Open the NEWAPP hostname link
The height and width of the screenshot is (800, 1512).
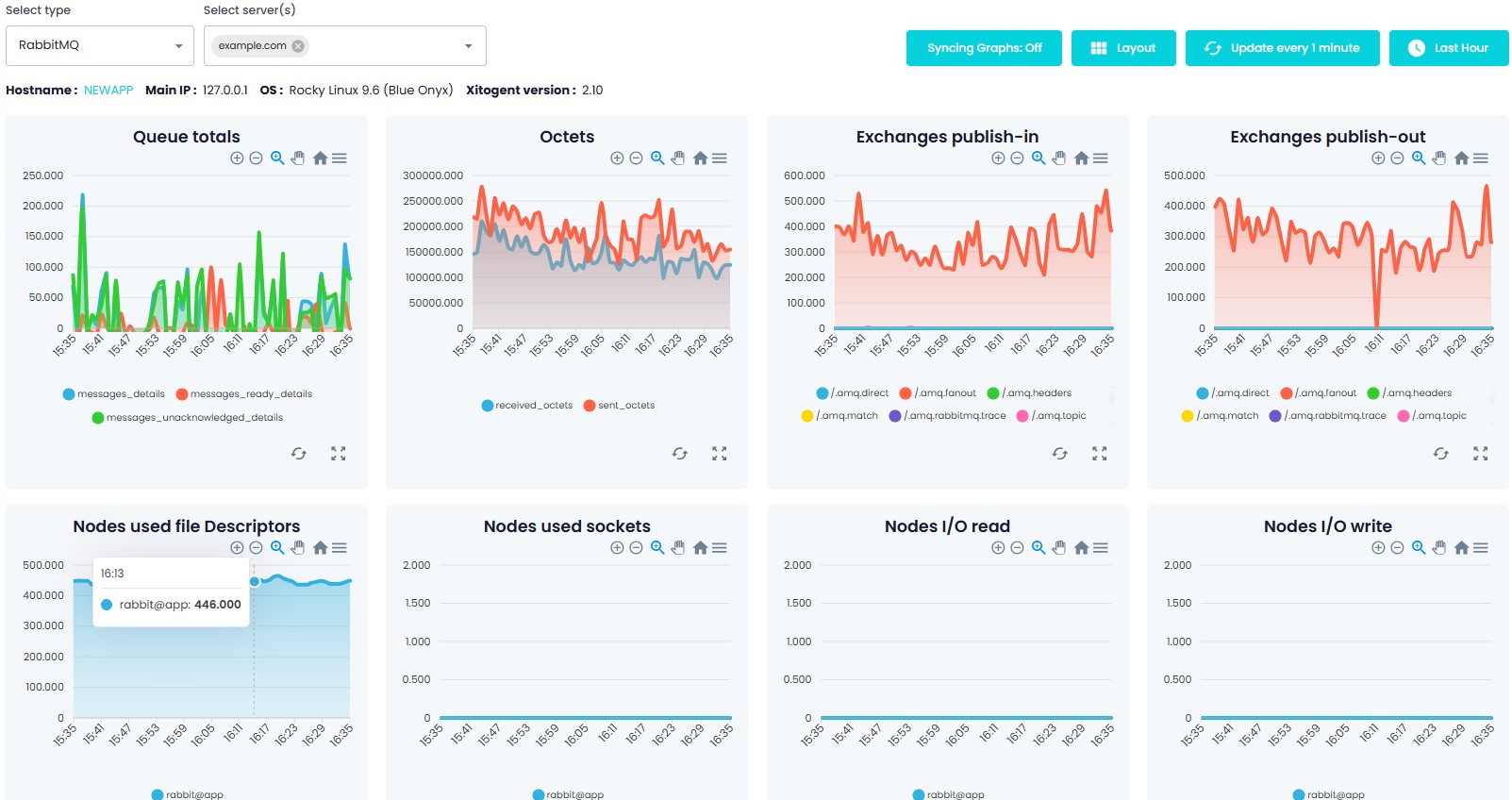pyautogui.click(x=108, y=91)
